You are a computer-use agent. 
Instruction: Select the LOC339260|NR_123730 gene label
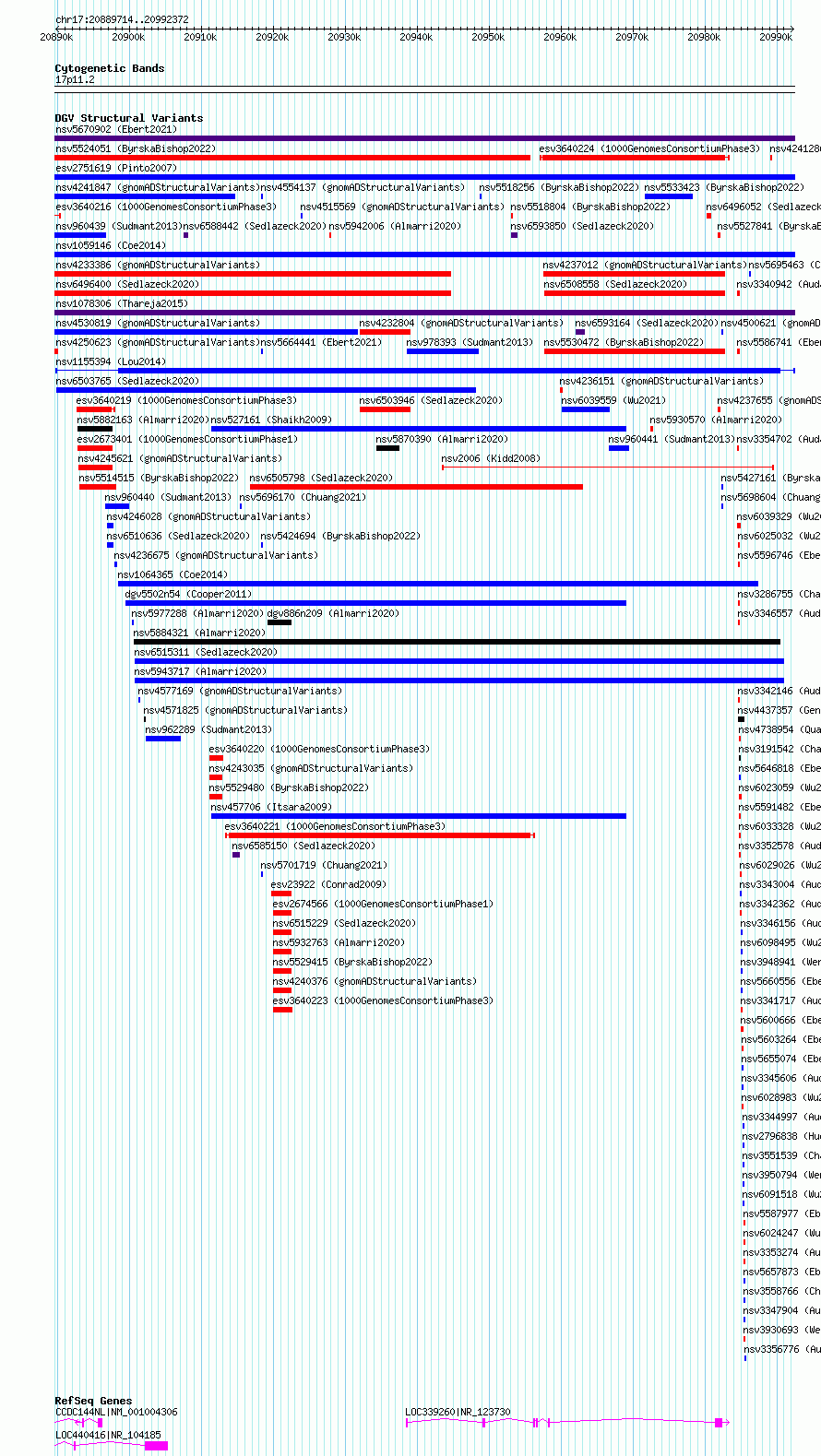pos(458,1412)
